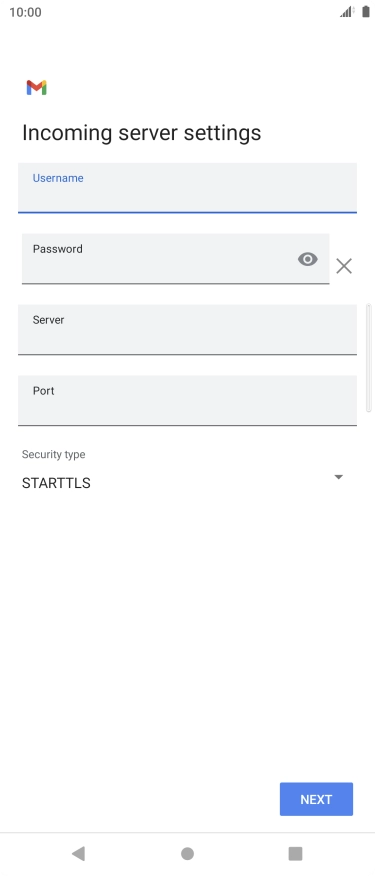
Task: Tap the Android home circle button
Action: [x=187, y=853]
